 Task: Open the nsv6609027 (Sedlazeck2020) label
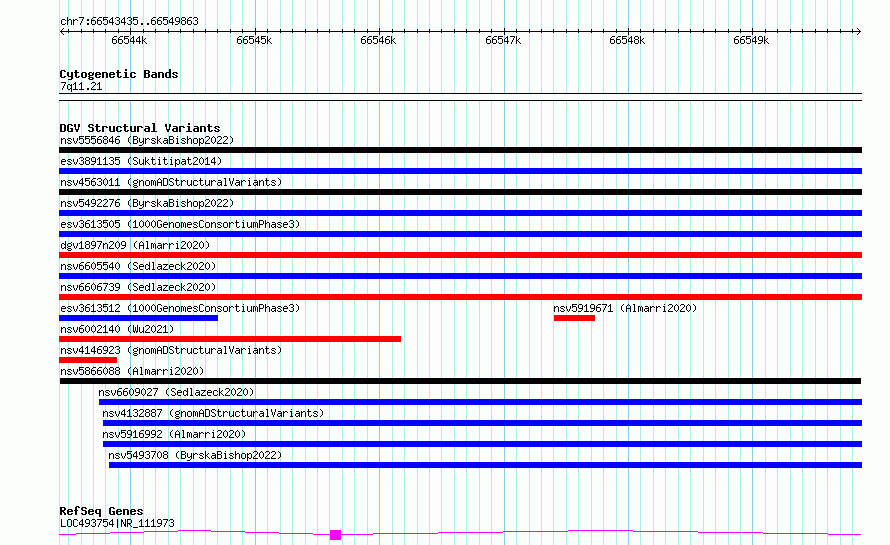pyautogui.click(x=176, y=392)
